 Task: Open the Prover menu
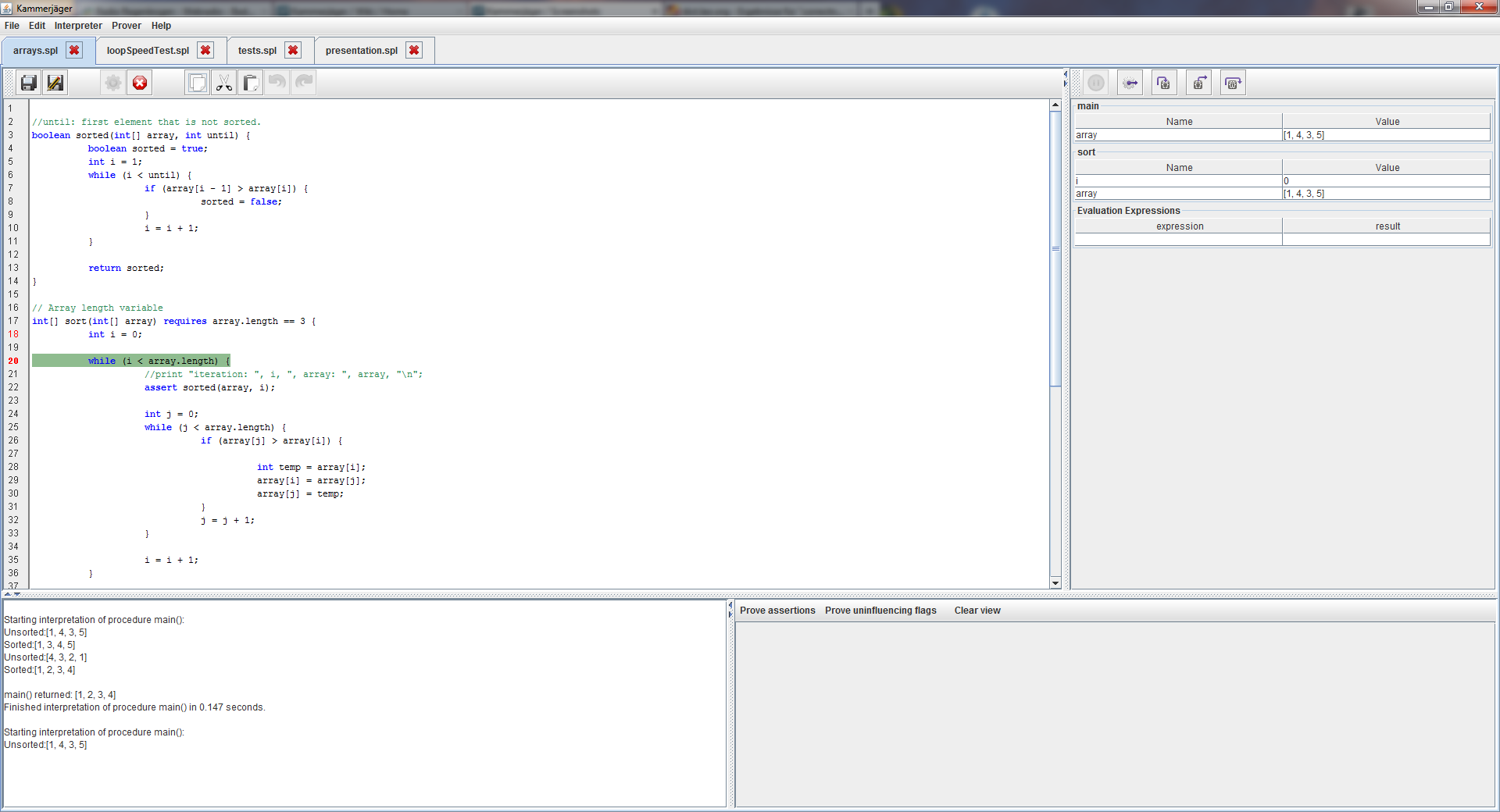tap(126, 26)
